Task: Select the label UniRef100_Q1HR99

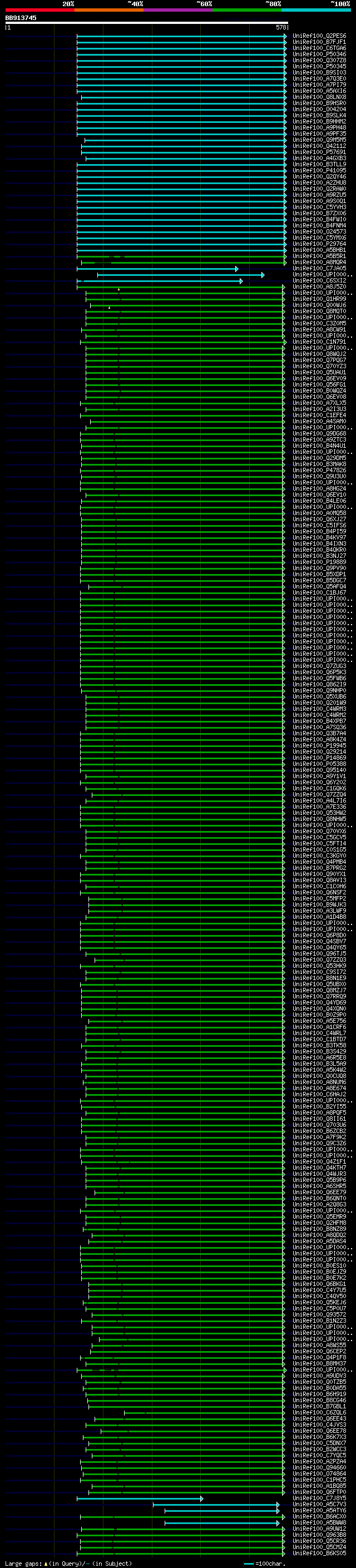Action: [319, 299]
